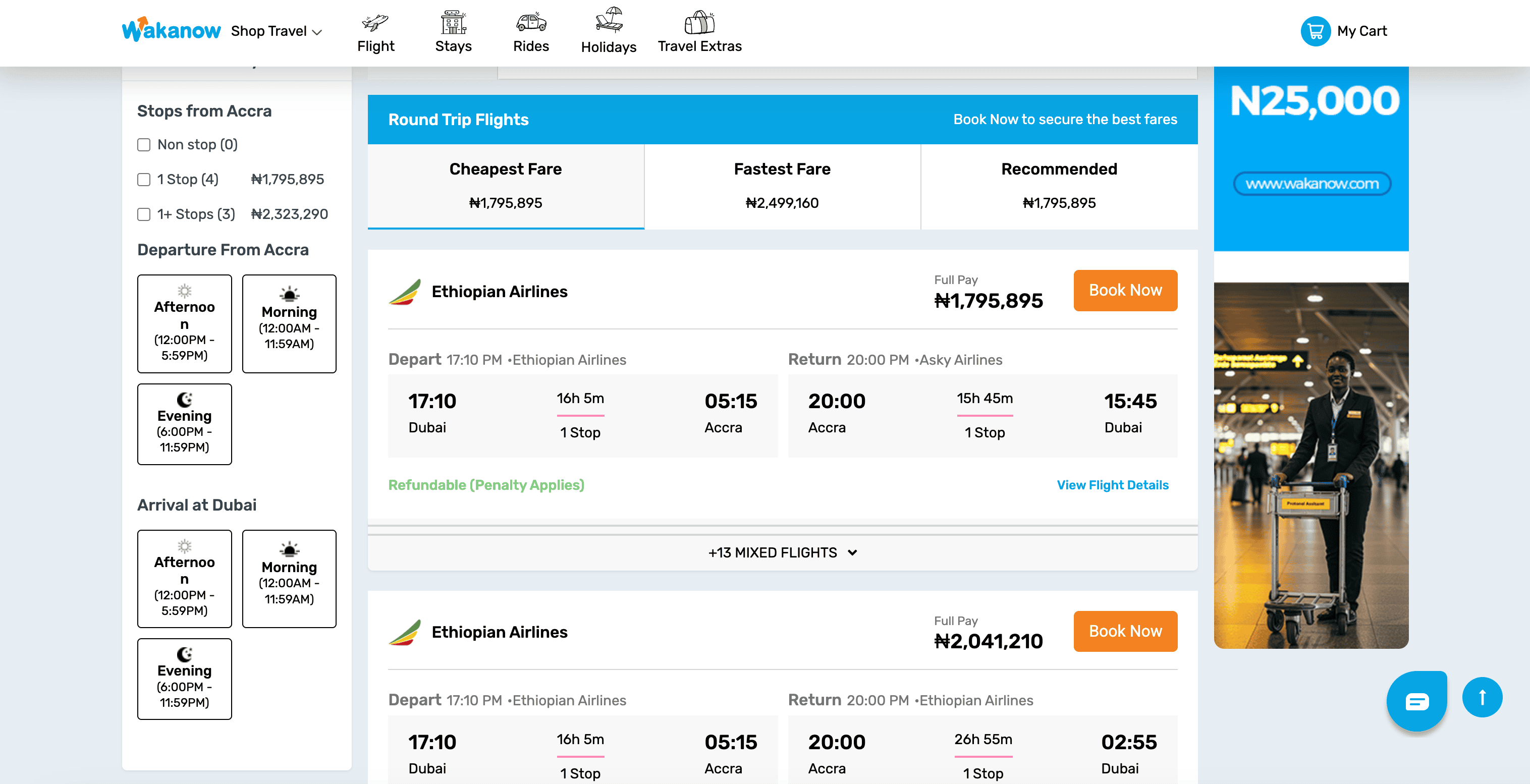
Task: Switch to the Fastest Fare tab
Action: point(782,186)
